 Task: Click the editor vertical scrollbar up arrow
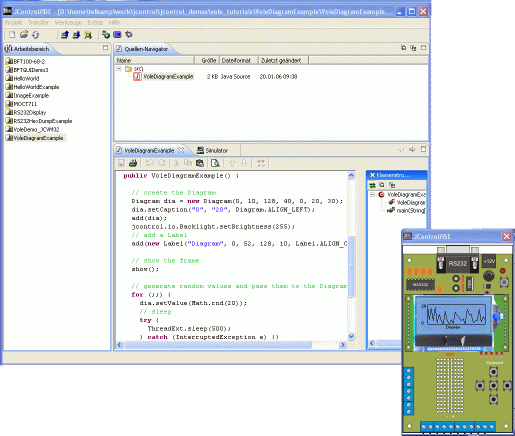(x=351, y=175)
